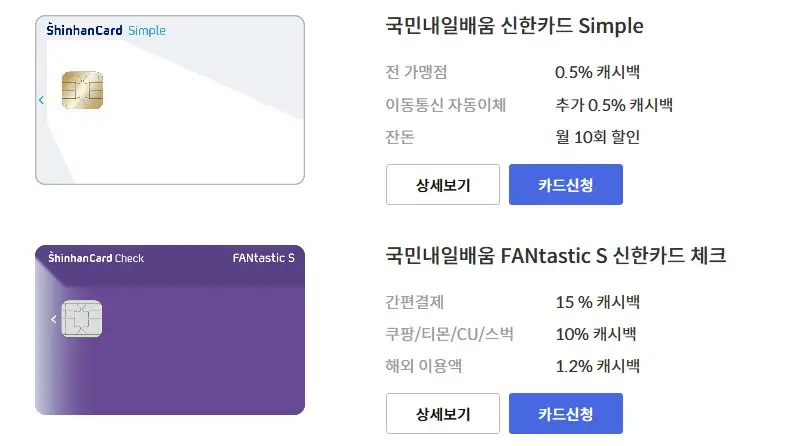Click the 해외 이용액 1.2% 캐시백 row
This screenshot has width=796, height=446.
coord(513,366)
